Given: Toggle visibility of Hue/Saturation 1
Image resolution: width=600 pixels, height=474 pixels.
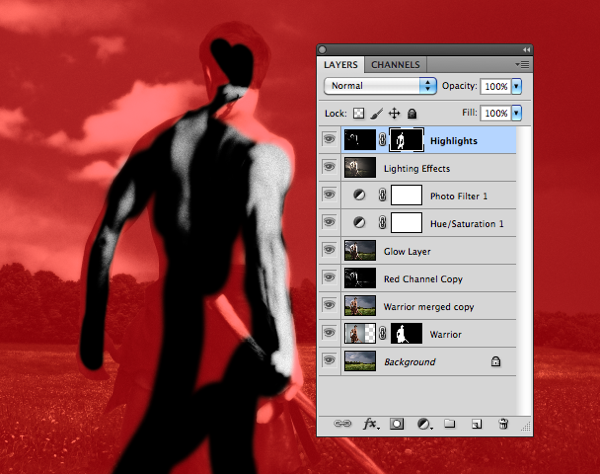Looking at the screenshot, I should click(x=329, y=223).
